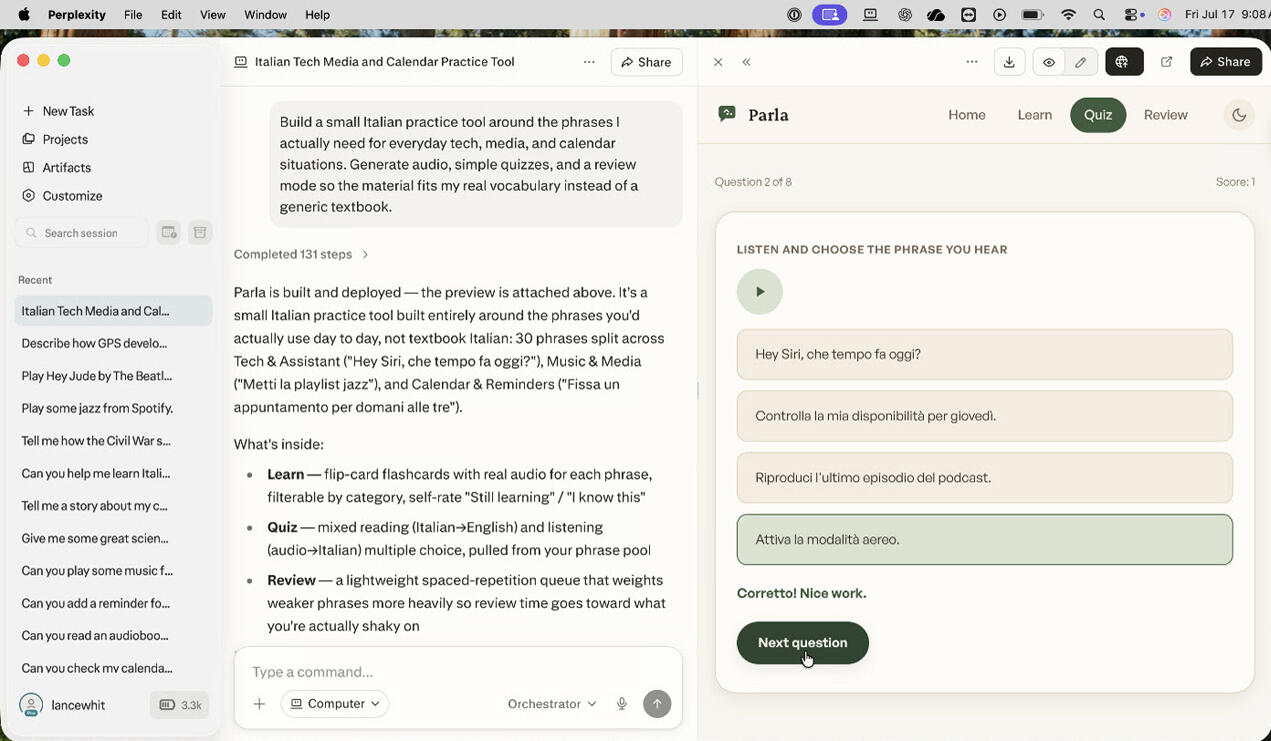Open recent 'Can you read an audioboo...' session

(114, 636)
